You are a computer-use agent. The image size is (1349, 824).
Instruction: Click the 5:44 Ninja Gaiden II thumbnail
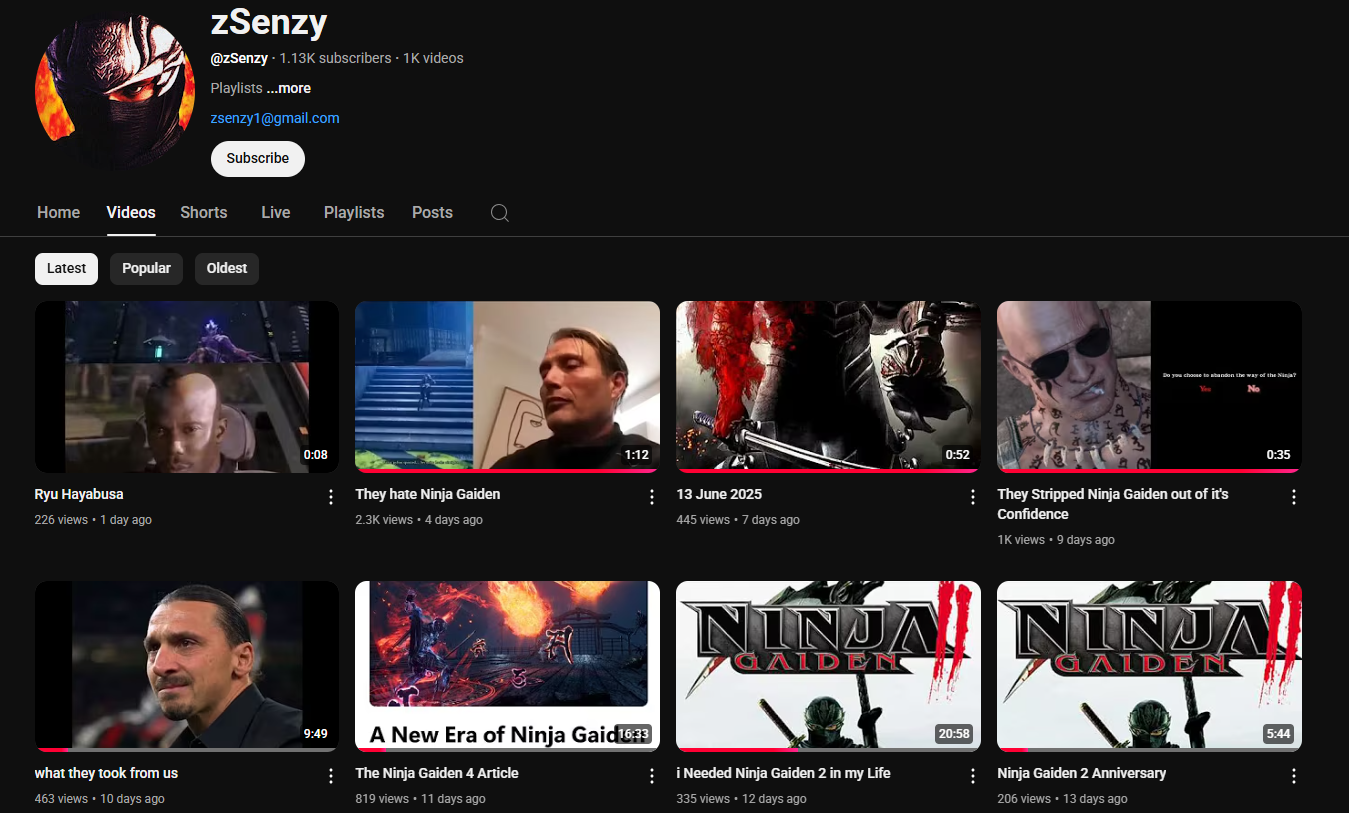tap(1150, 666)
